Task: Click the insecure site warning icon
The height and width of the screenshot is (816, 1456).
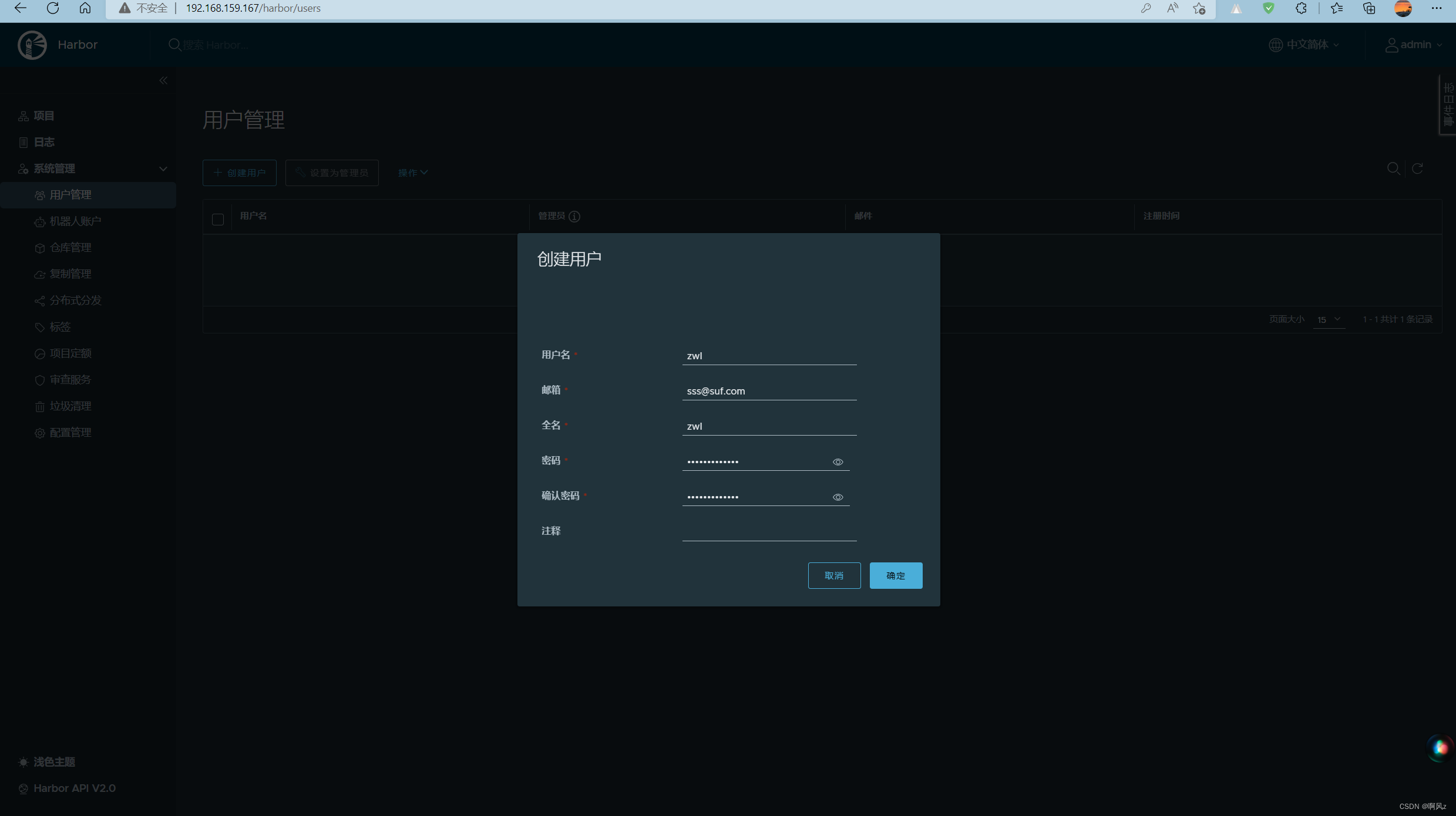Action: pyautogui.click(x=125, y=8)
